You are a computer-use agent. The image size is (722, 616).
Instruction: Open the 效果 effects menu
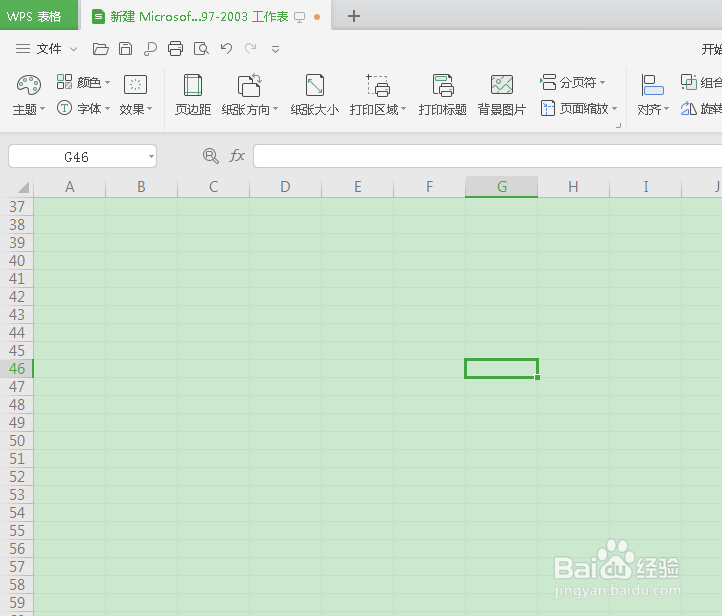point(135,95)
